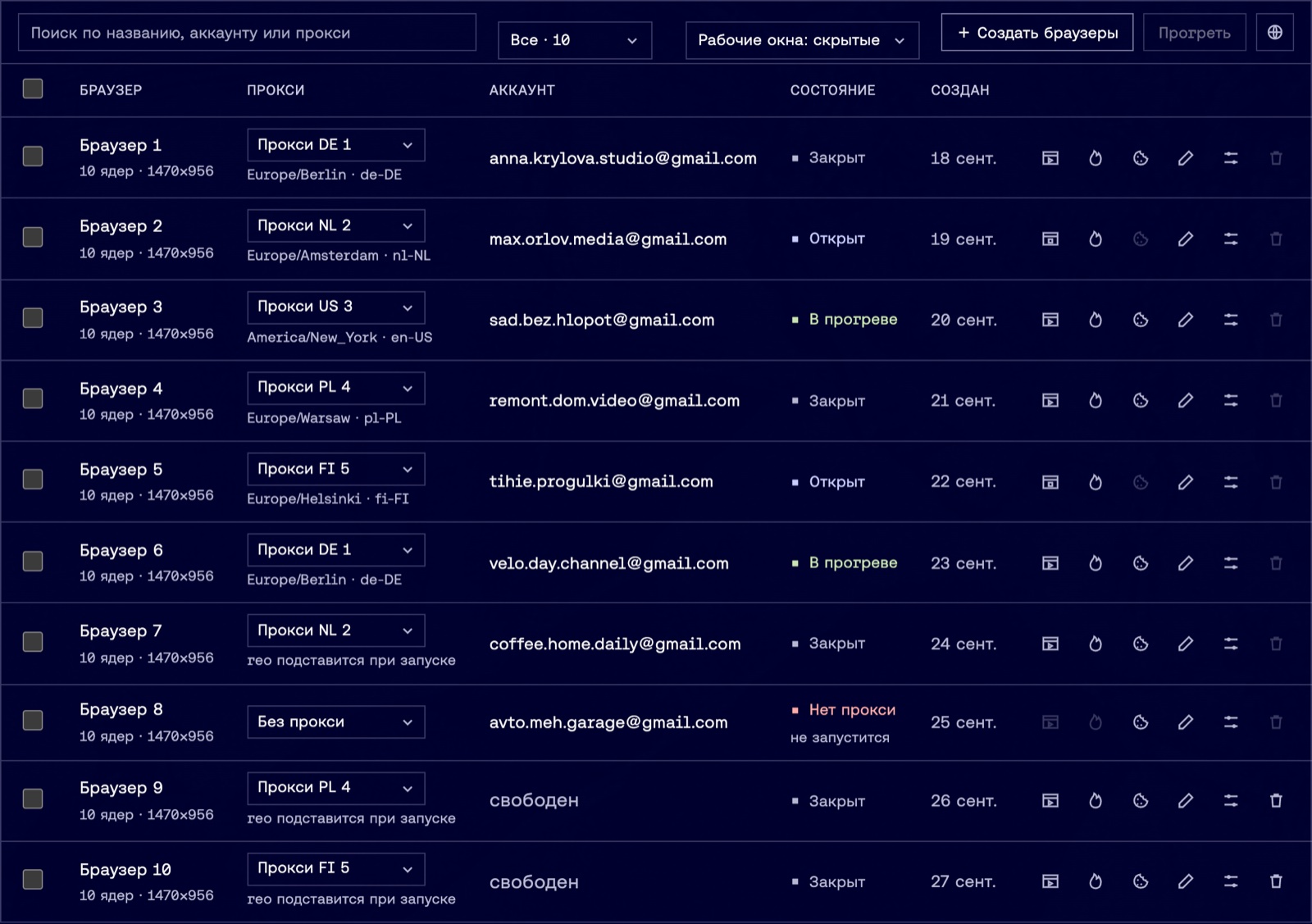Image resolution: width=1312 pixels, height=924 pixels.
Task: Expand the Прокси PL 4 dropdown for Браузер 9
Action: click(x=336, y=788)
